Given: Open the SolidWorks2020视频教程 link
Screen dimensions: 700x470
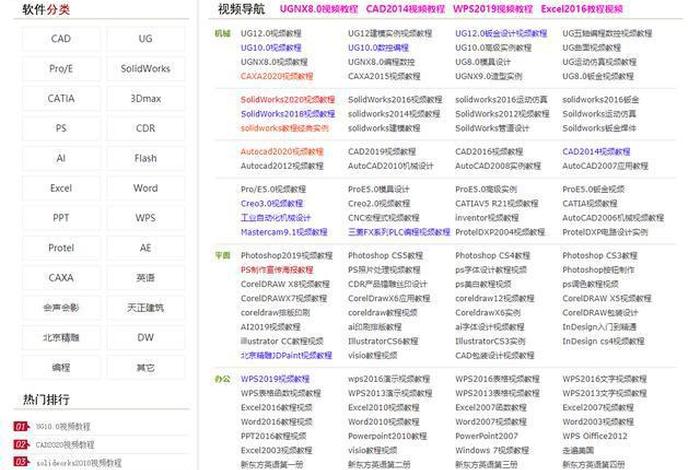Looking at the screenshot, I should coord(288,100).
